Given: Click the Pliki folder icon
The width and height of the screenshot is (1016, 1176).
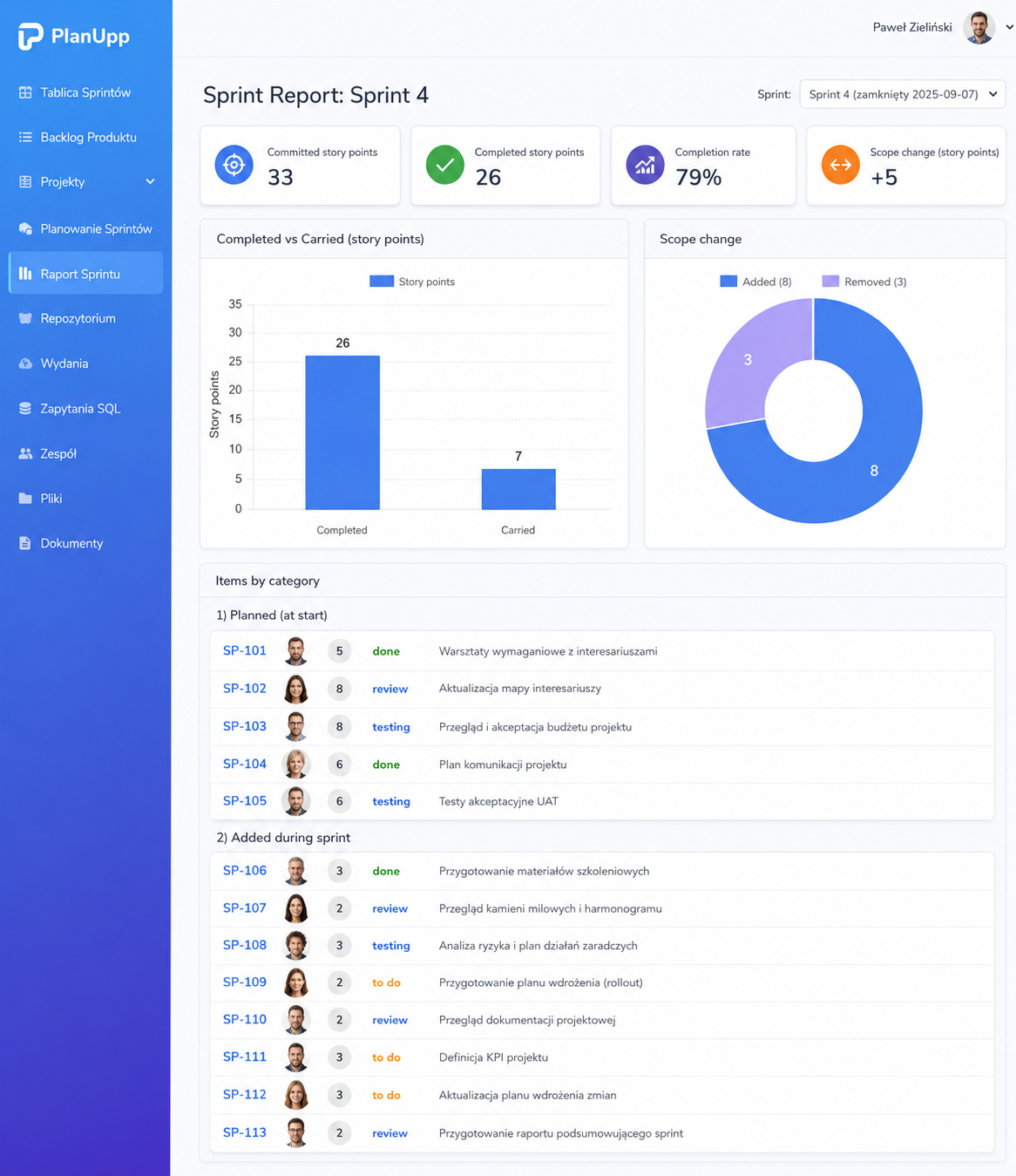Looking at the screenshot, I should point(25,499).
